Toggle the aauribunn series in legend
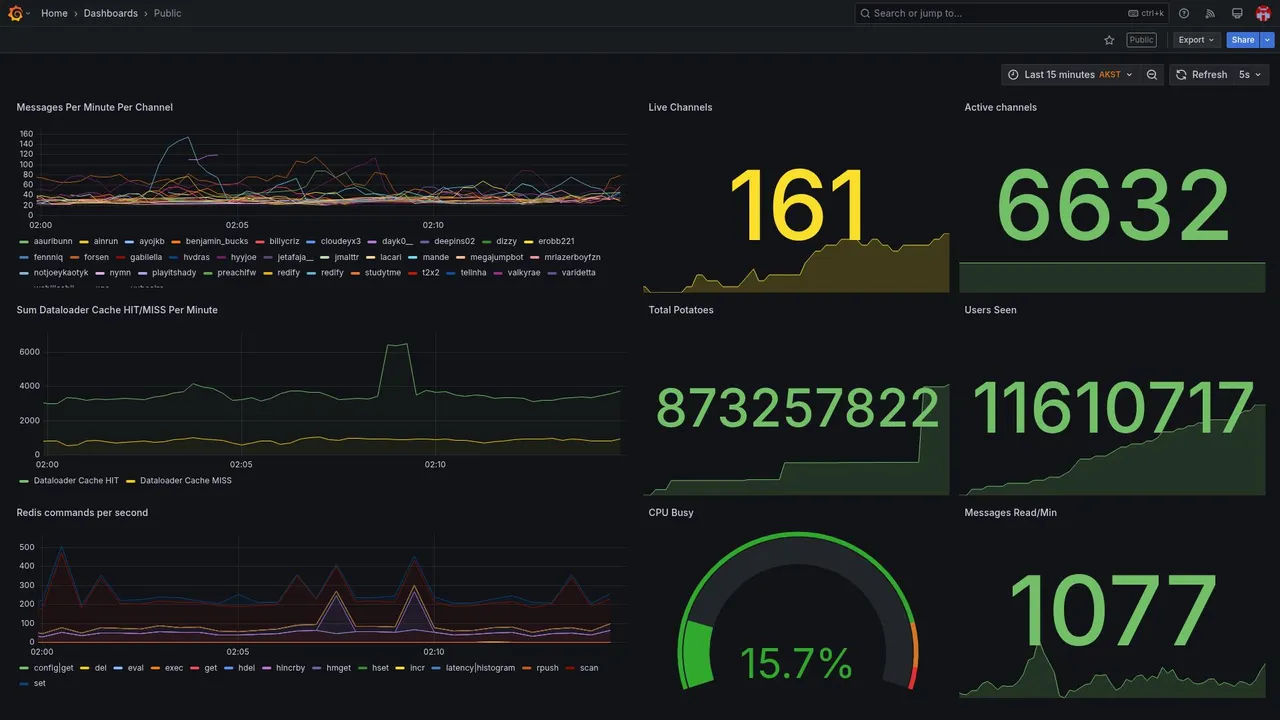 click(53, 241)
